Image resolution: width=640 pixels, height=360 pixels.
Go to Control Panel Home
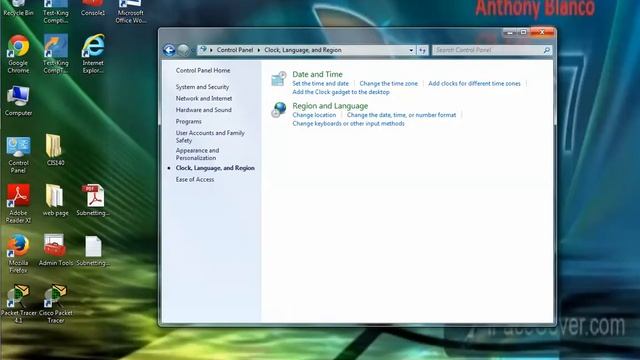pyautogui.click(x=203, y=70)
